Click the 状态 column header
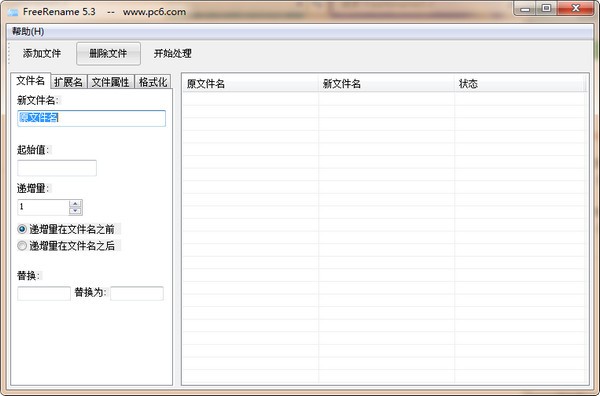Image resolution: width=600 pixels, height=396 pixels. point(521,84)
